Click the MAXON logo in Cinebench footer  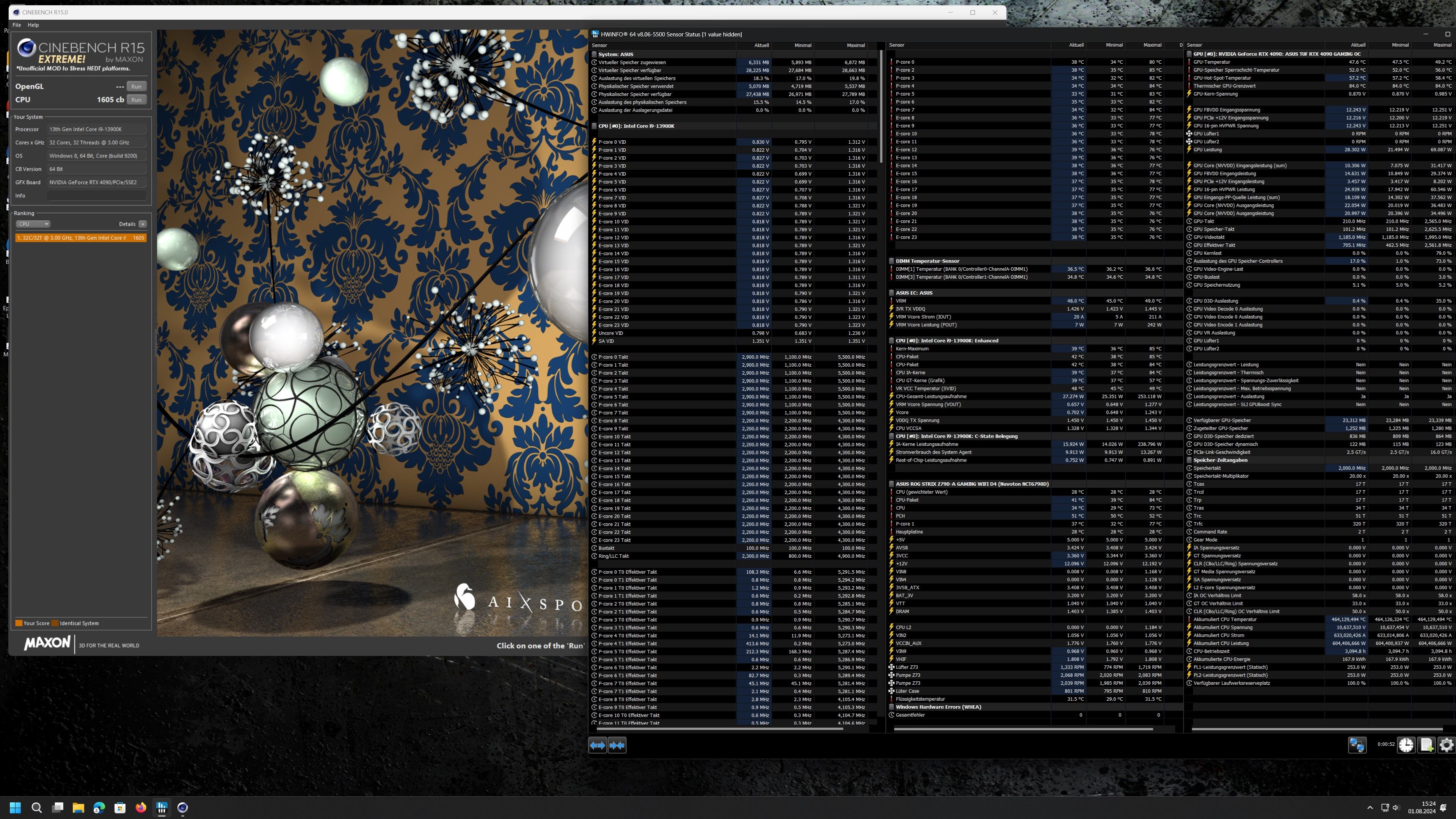47,643
